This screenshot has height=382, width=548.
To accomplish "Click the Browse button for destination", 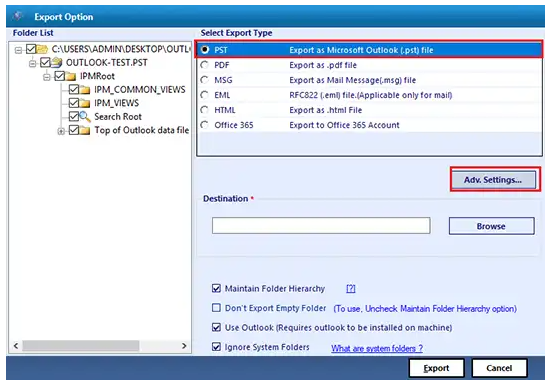I will 491,226.
